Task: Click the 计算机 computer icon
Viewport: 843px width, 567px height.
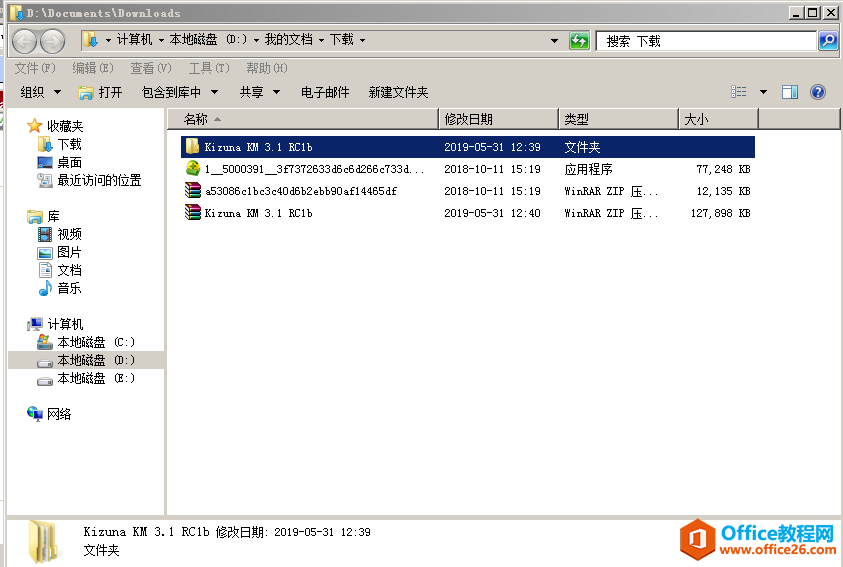Action: click(x=35, y=324)
